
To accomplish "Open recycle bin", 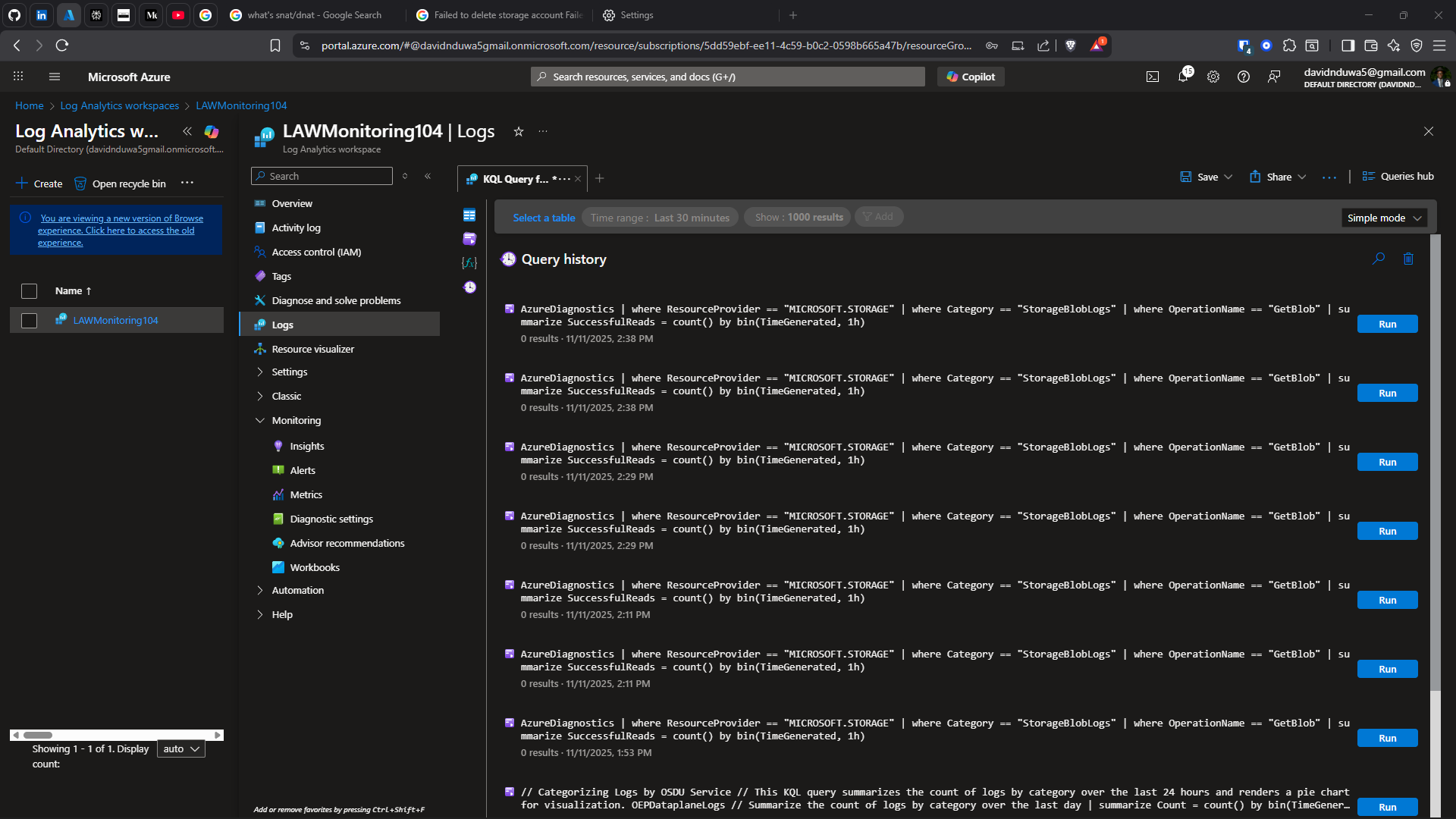I will coord(121,184).
